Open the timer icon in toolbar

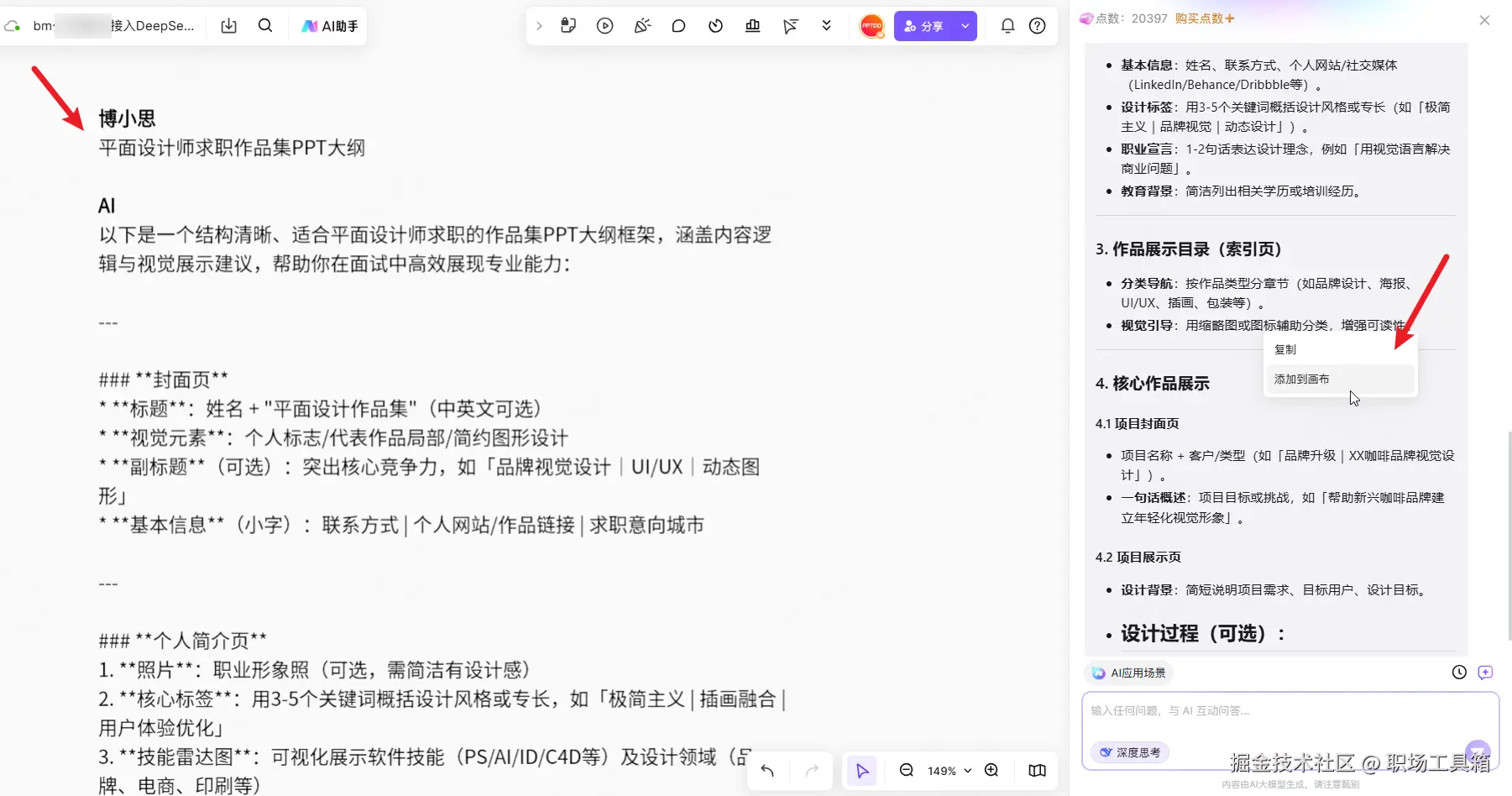[x=715, y=26]
